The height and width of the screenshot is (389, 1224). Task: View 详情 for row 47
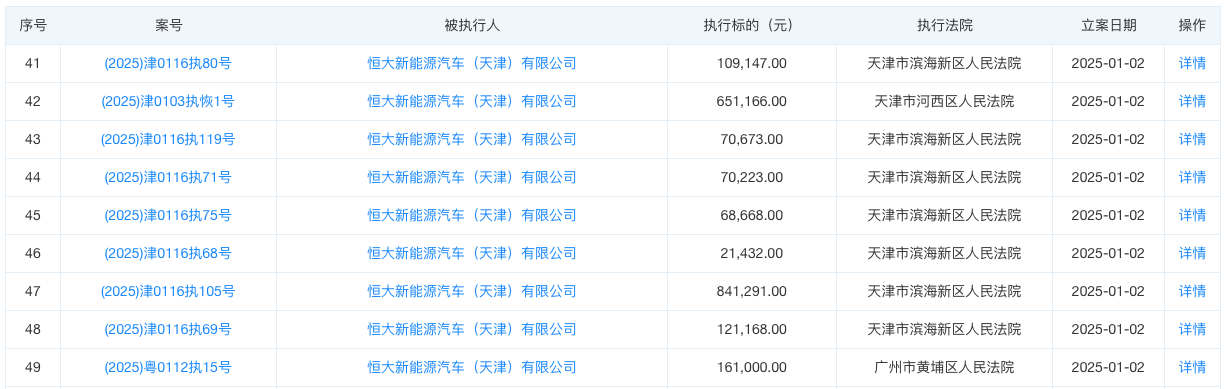1192,291
